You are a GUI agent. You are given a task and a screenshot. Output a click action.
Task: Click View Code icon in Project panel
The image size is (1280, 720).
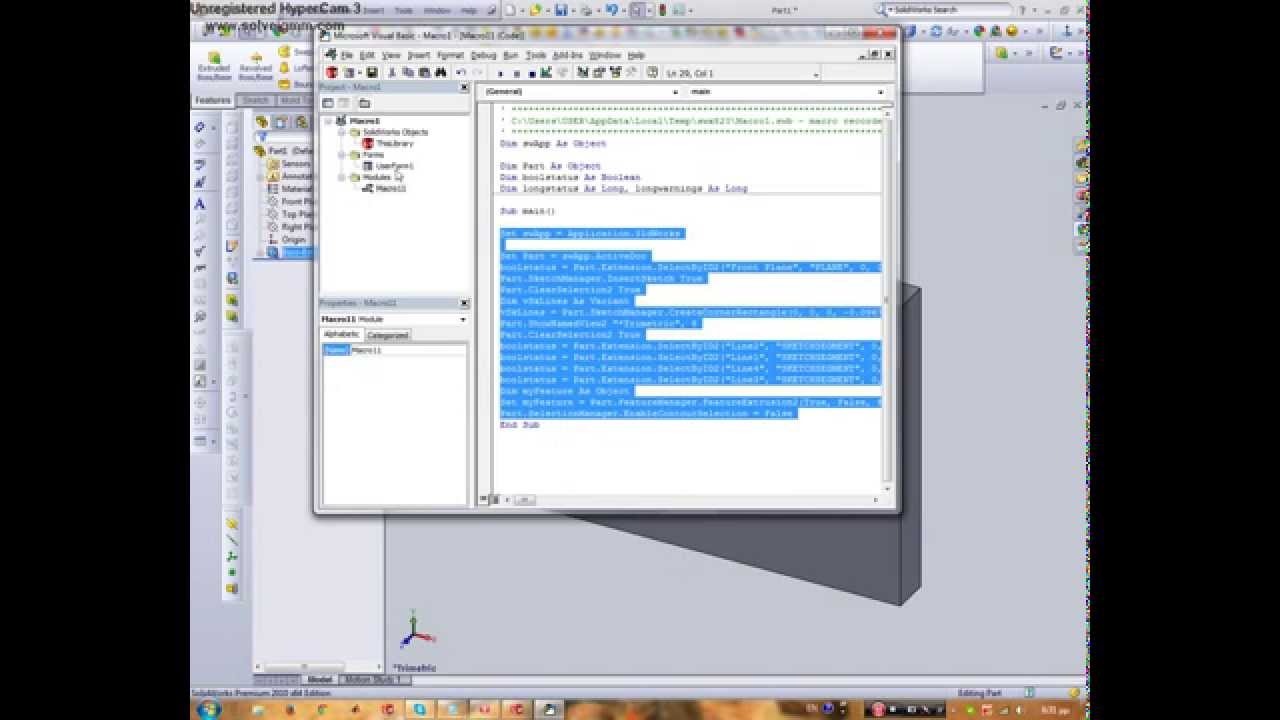tap(327, 103)
